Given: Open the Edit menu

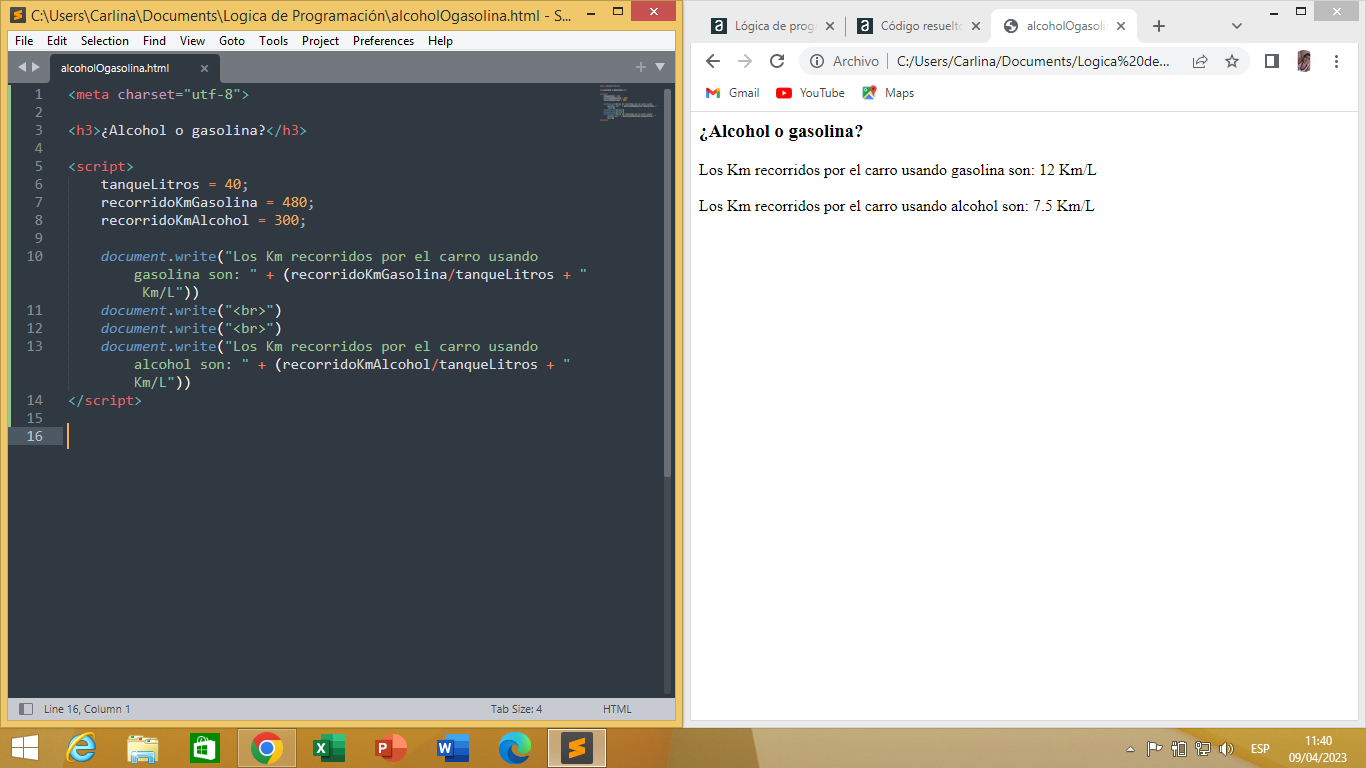Looking at the screenshot, I should tap(57, 41).
